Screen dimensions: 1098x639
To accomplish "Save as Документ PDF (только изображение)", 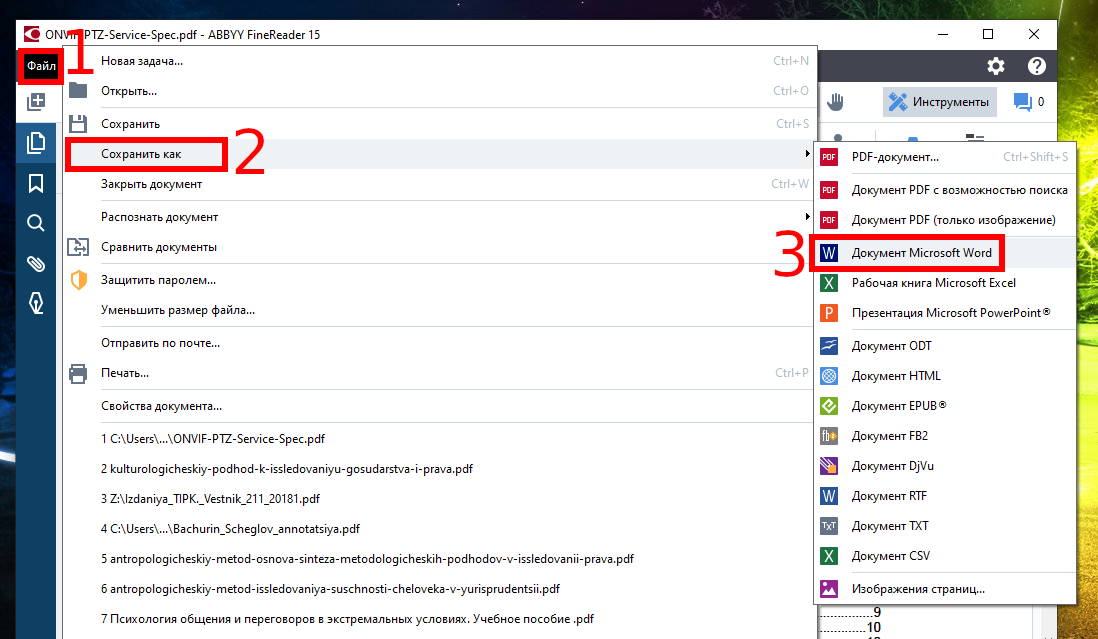I will (945, 220).
